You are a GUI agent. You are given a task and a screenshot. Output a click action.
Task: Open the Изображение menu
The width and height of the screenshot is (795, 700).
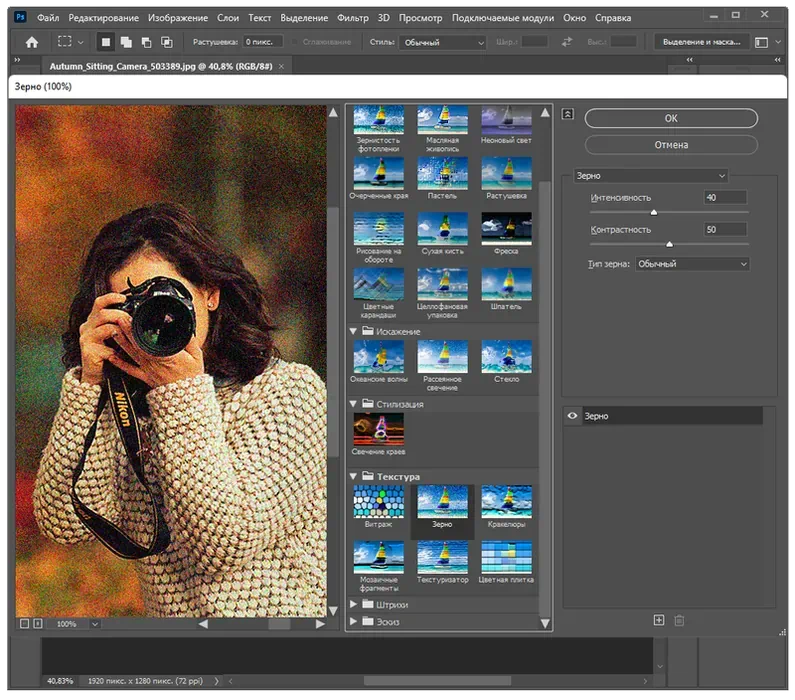[x=178, y=18]
